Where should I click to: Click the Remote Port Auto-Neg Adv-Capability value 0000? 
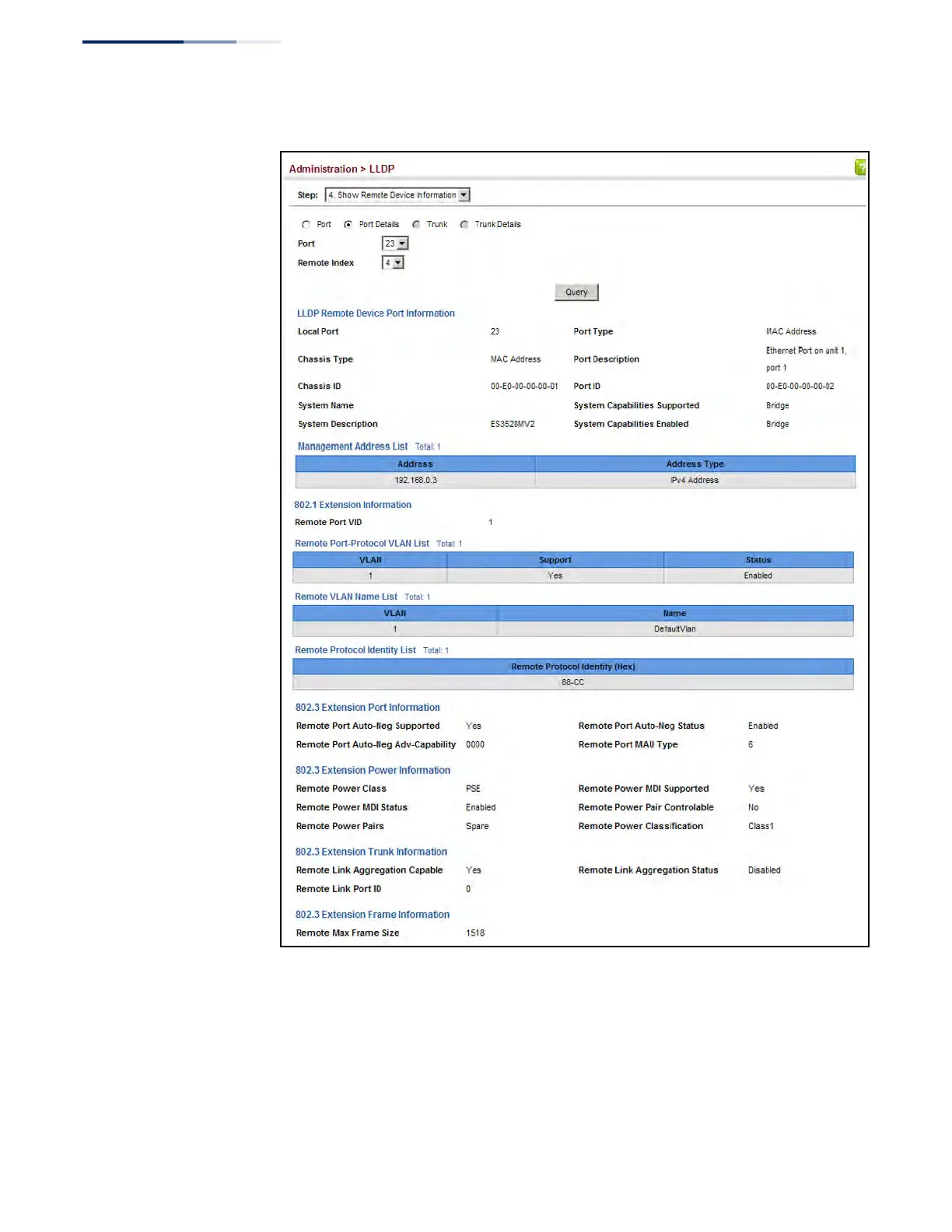475,745
